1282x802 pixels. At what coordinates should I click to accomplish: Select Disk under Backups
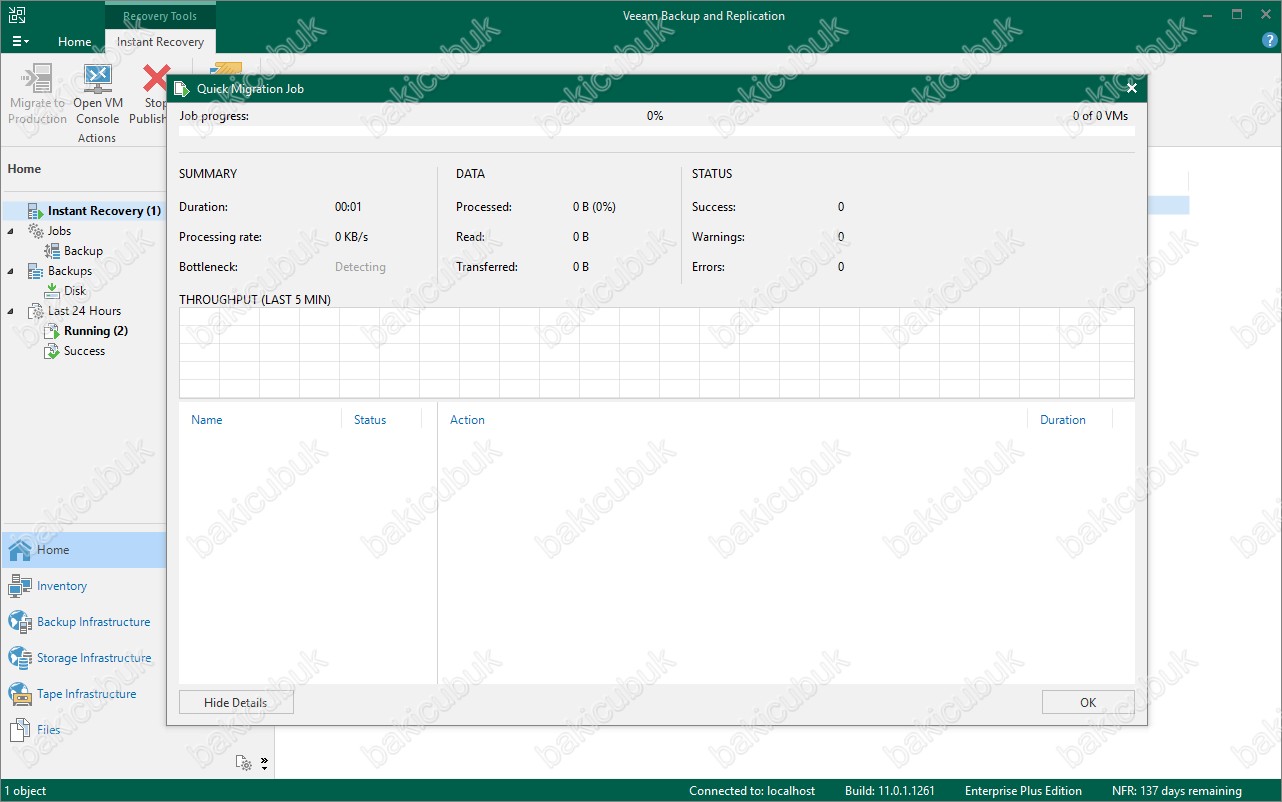pyautogui.click(x=75, y=291)
